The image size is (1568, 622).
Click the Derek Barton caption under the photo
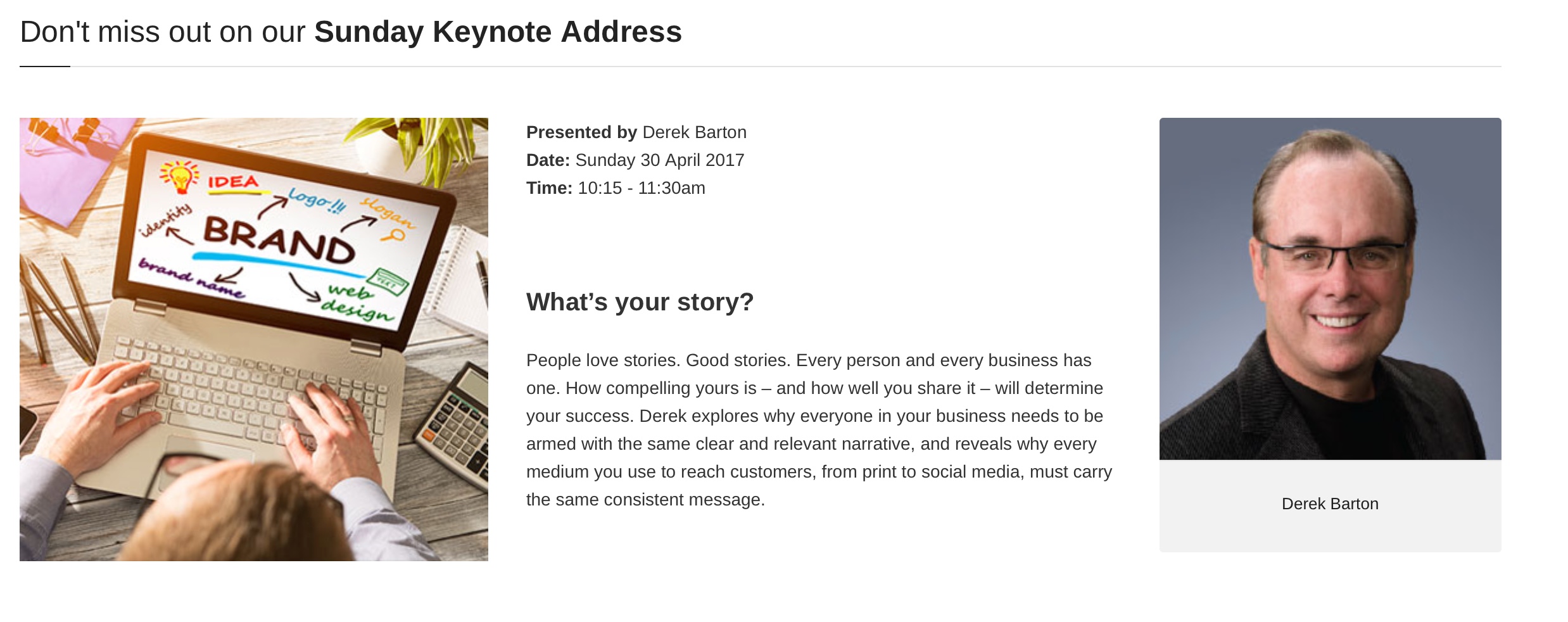1330,504
